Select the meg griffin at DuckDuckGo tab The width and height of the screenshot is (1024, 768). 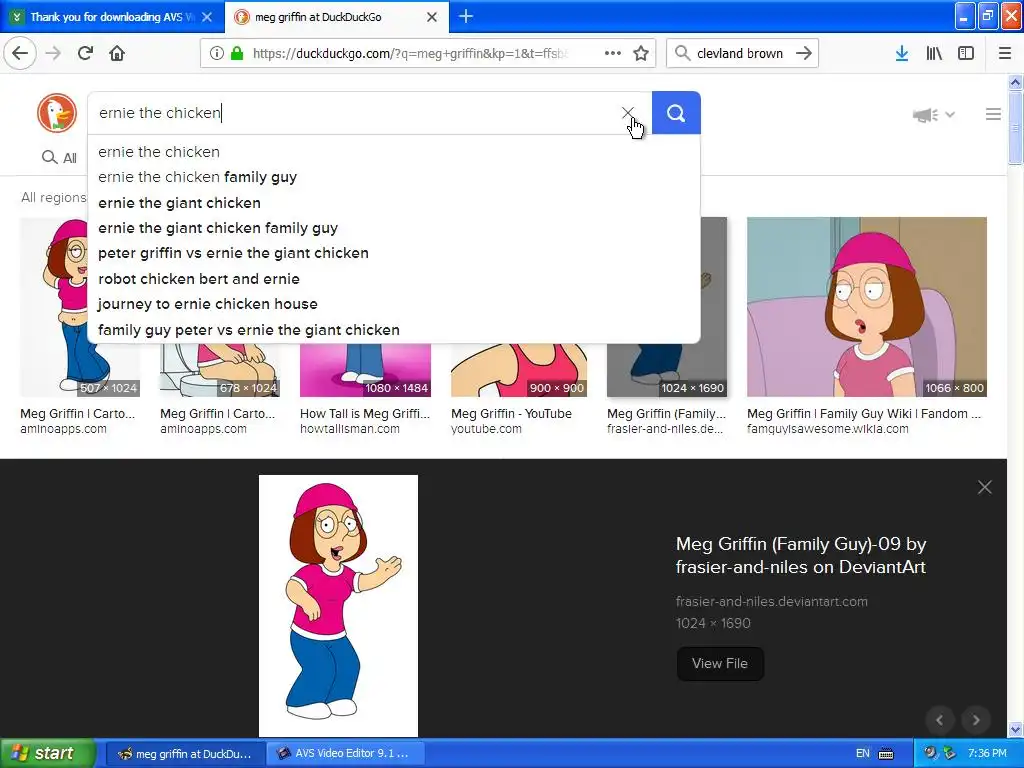click(337, 17)
